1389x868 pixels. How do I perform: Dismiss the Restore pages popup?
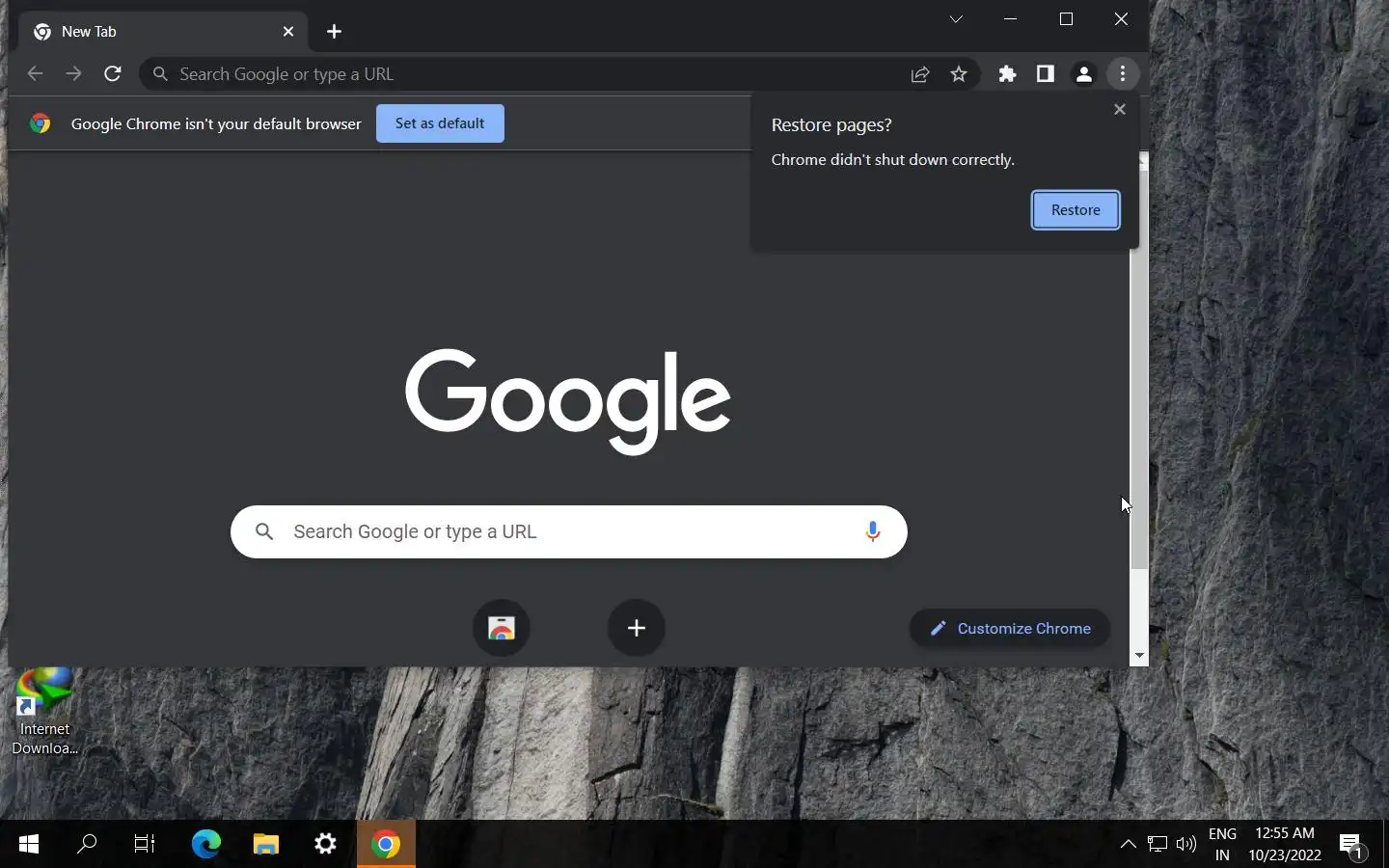pos(1120,109)
